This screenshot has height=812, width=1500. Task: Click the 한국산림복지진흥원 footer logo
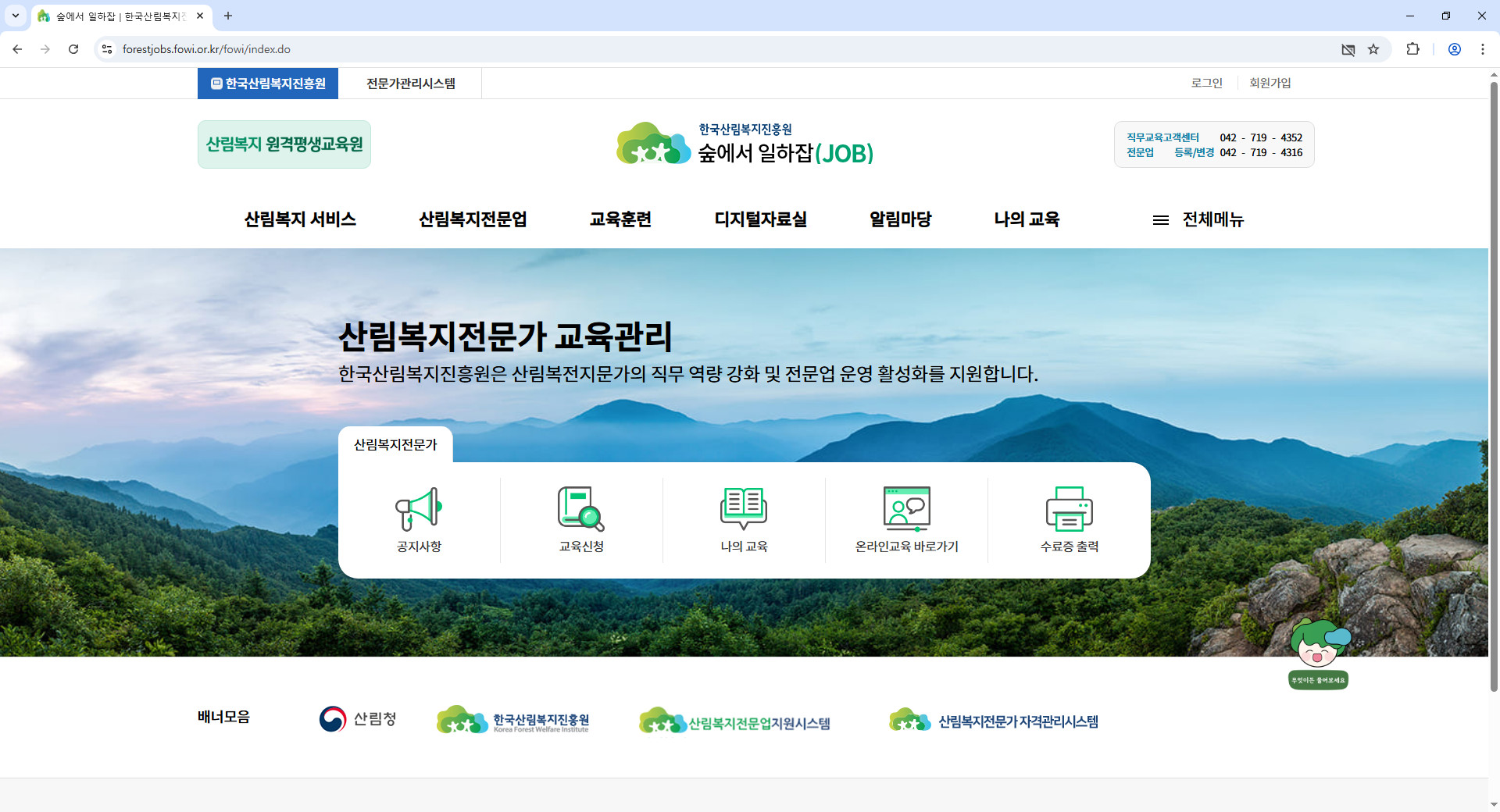(513, 719)
